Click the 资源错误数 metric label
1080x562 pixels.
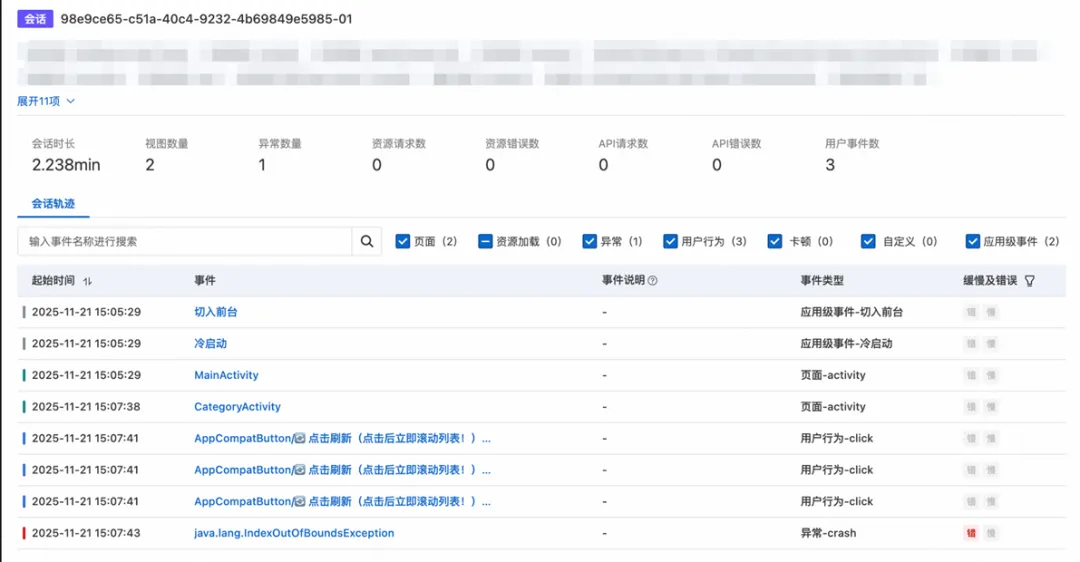[512, 144]
